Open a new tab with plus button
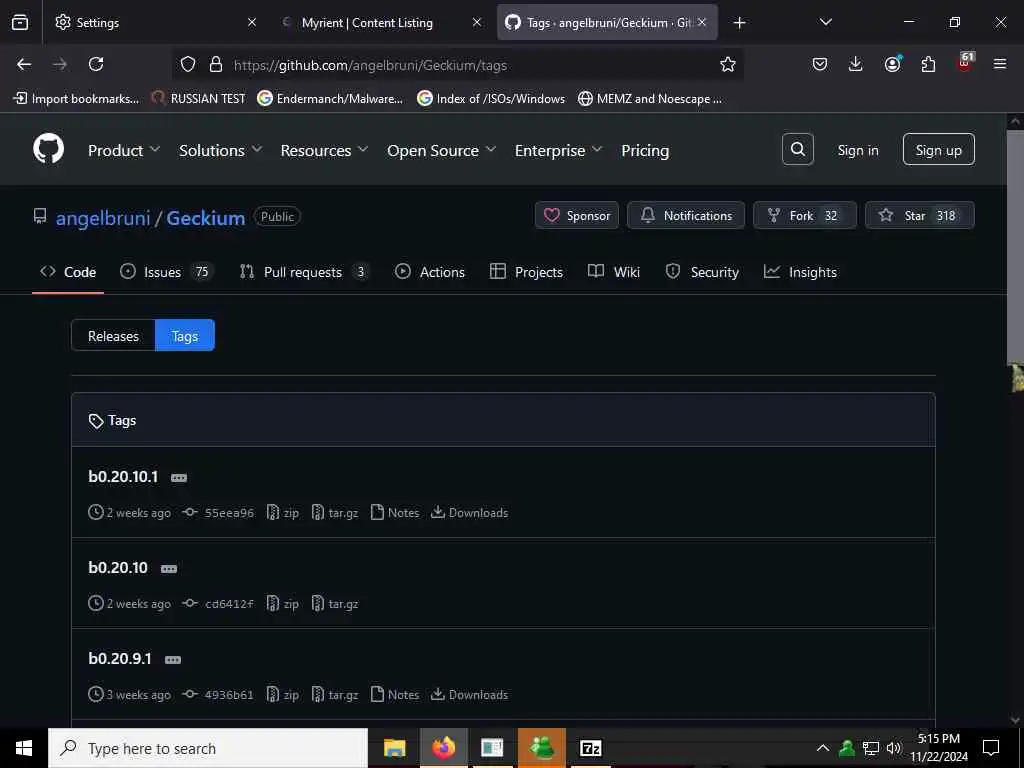This screenshot has width=1024, height=768. (x=739, y=23)
